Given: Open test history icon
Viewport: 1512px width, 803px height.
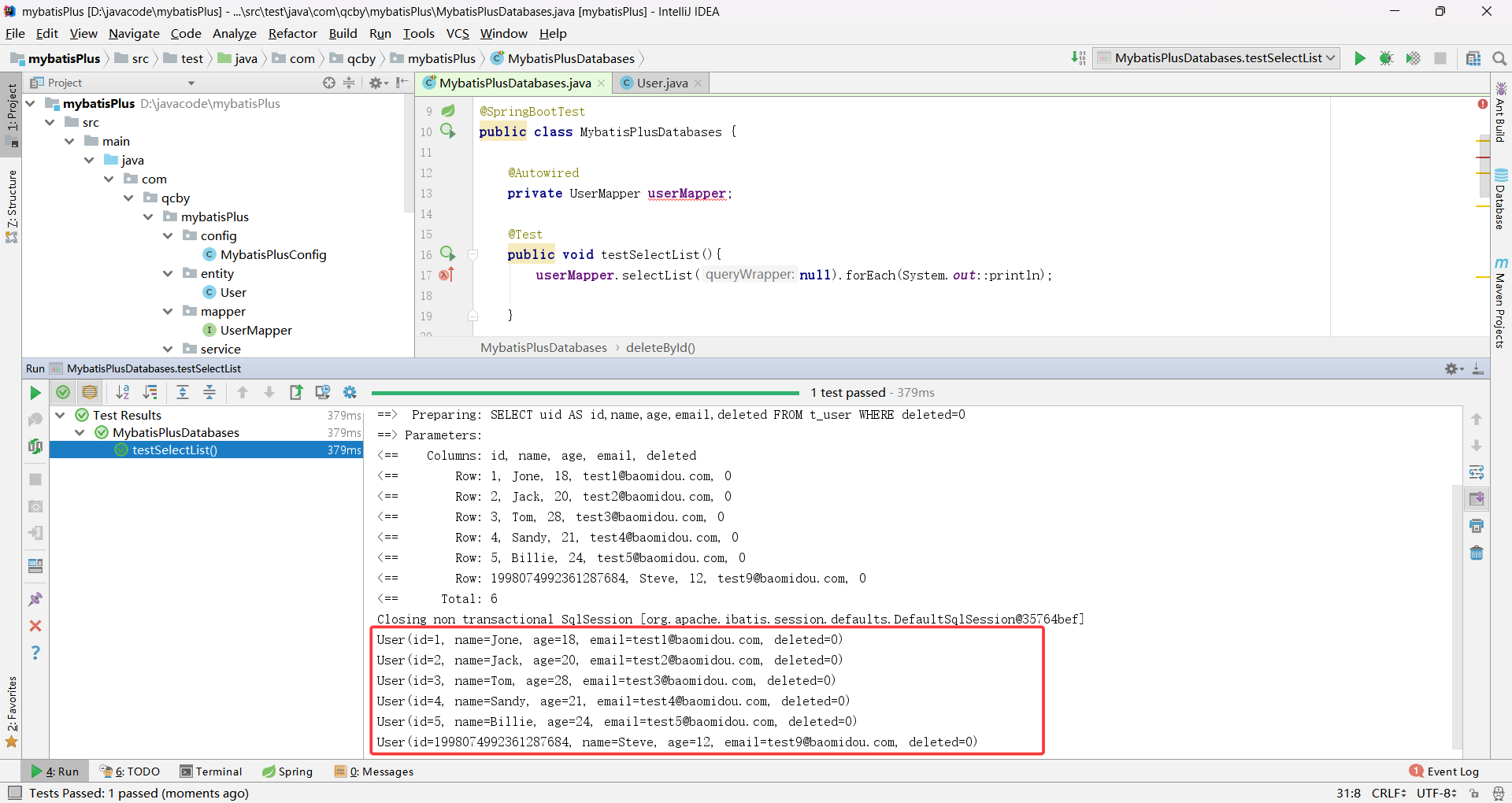Looking at the screenshot, I should click(323, 392).
